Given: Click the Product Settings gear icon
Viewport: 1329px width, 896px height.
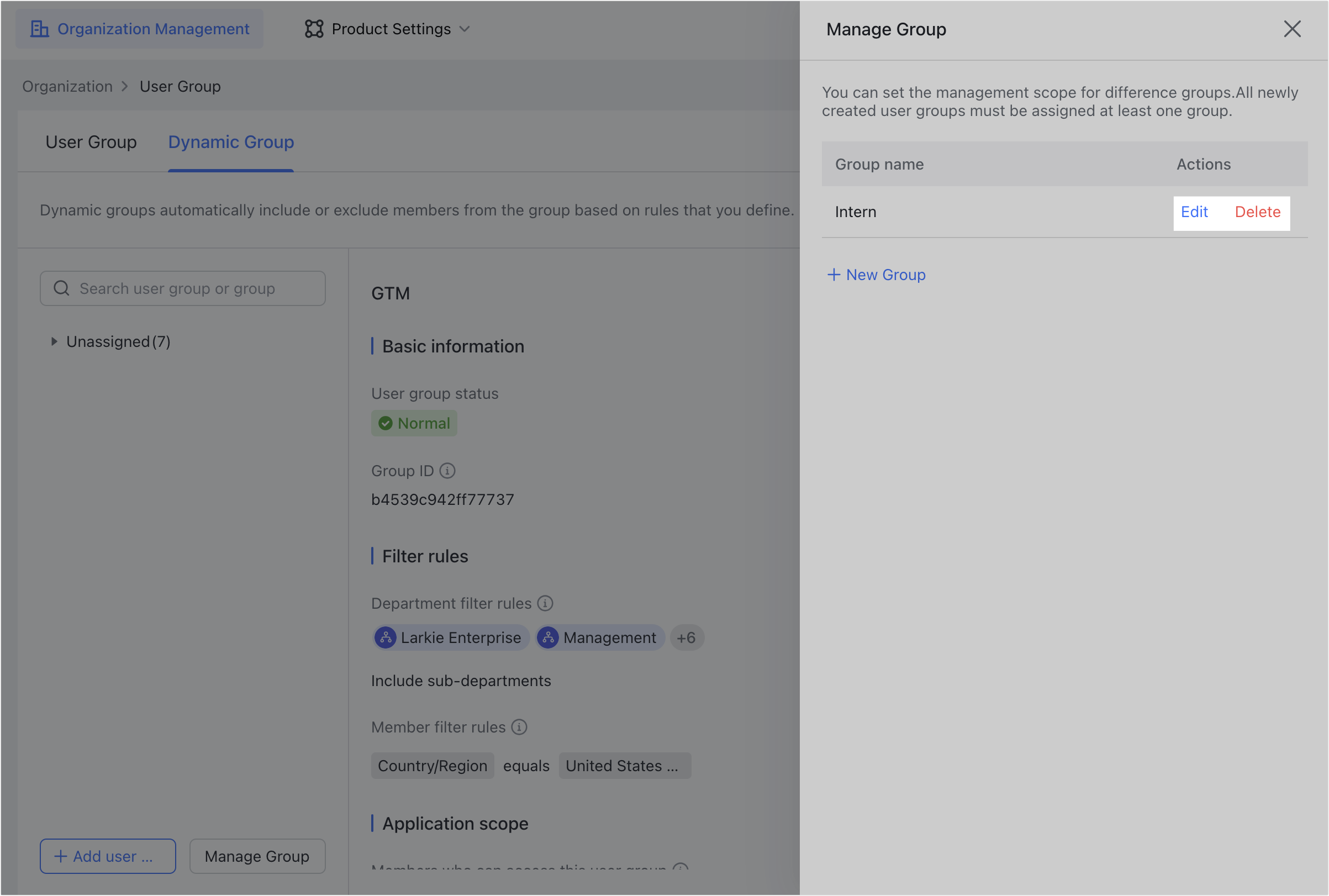Looking at the screenshot, I should (x=315, y=29).
